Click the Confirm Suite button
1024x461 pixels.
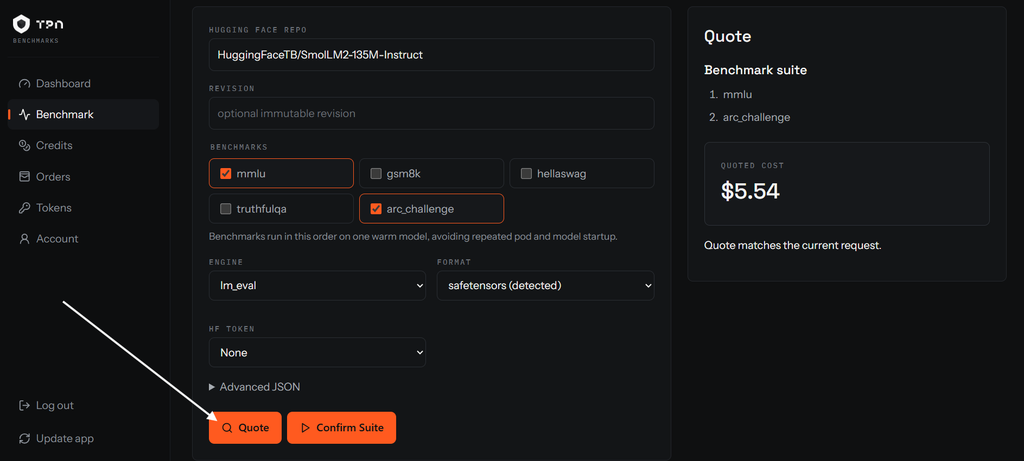342,428
